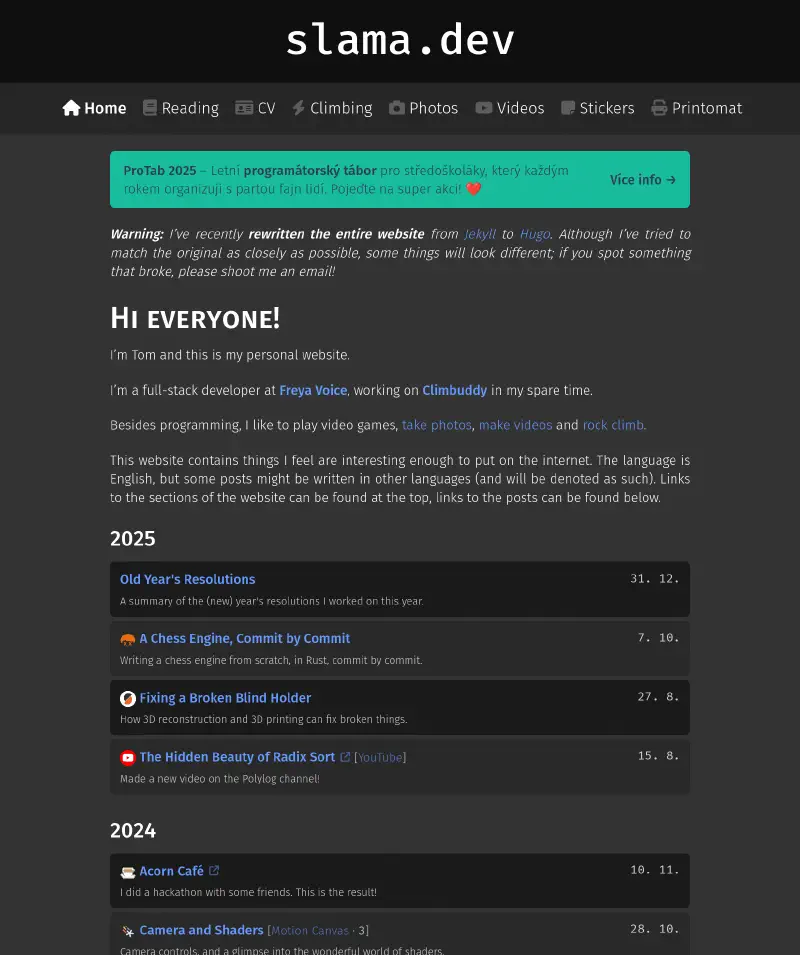Click the Více info link in banner

pyautogui.click(x=643, y=180)
